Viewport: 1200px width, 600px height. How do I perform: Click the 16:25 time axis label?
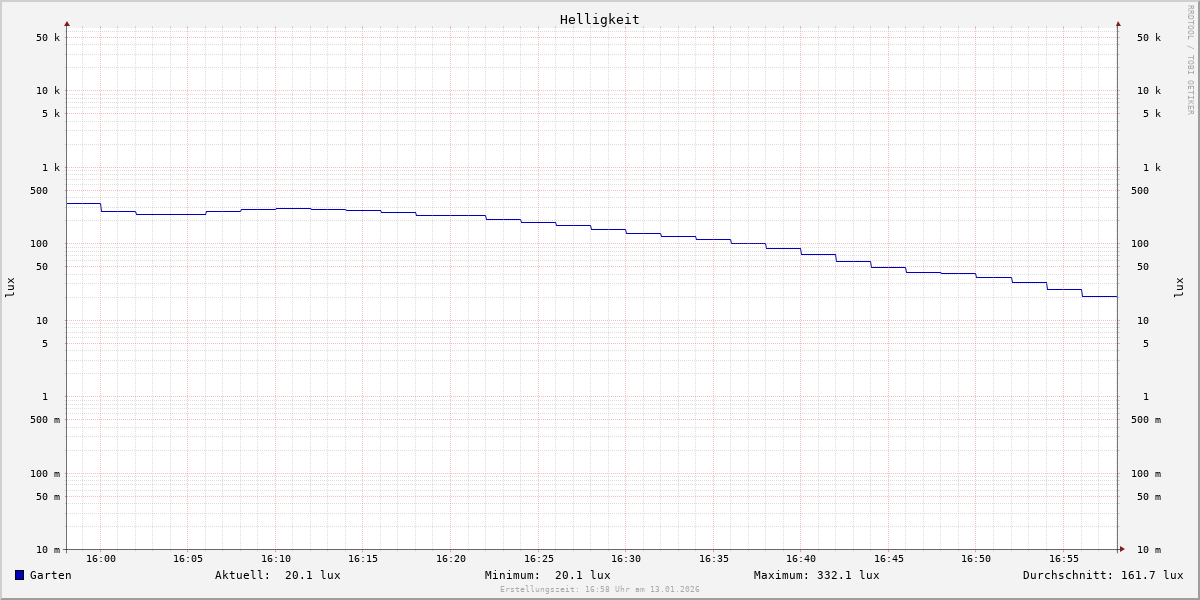tap(539, 559)
